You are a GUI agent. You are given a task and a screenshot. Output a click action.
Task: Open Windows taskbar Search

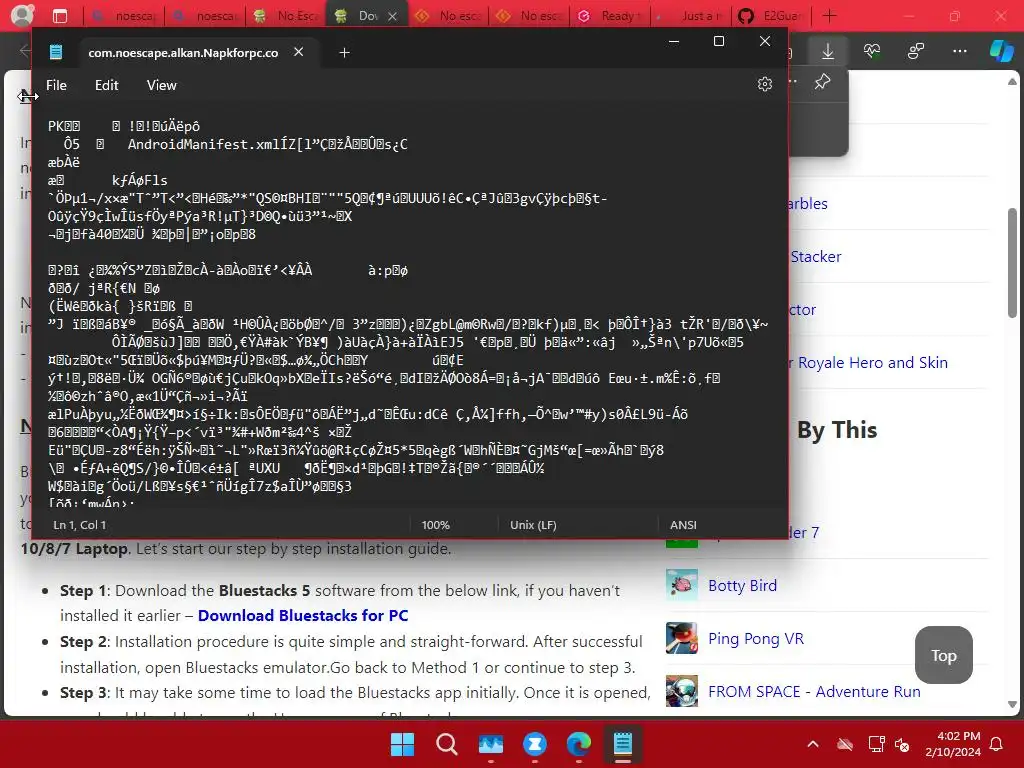point(447,744)
